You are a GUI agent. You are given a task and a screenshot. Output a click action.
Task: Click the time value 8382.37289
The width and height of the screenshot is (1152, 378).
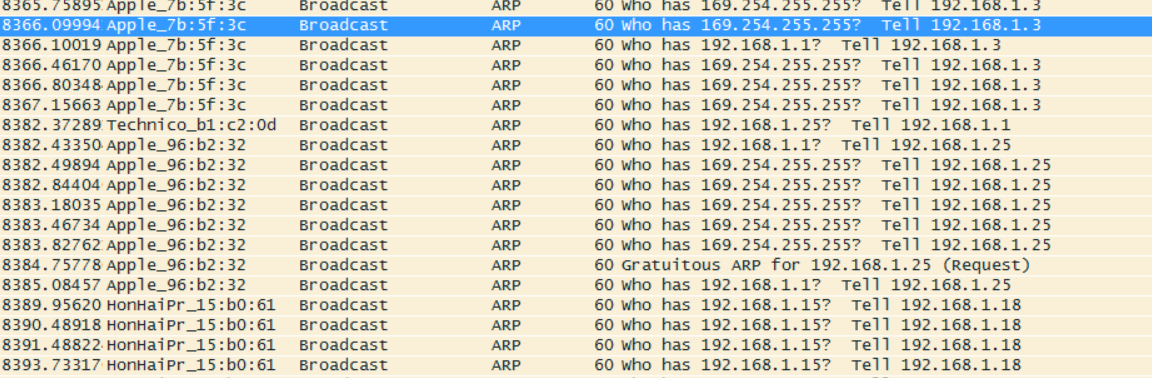pyautogui.click(x=51, y=124)
